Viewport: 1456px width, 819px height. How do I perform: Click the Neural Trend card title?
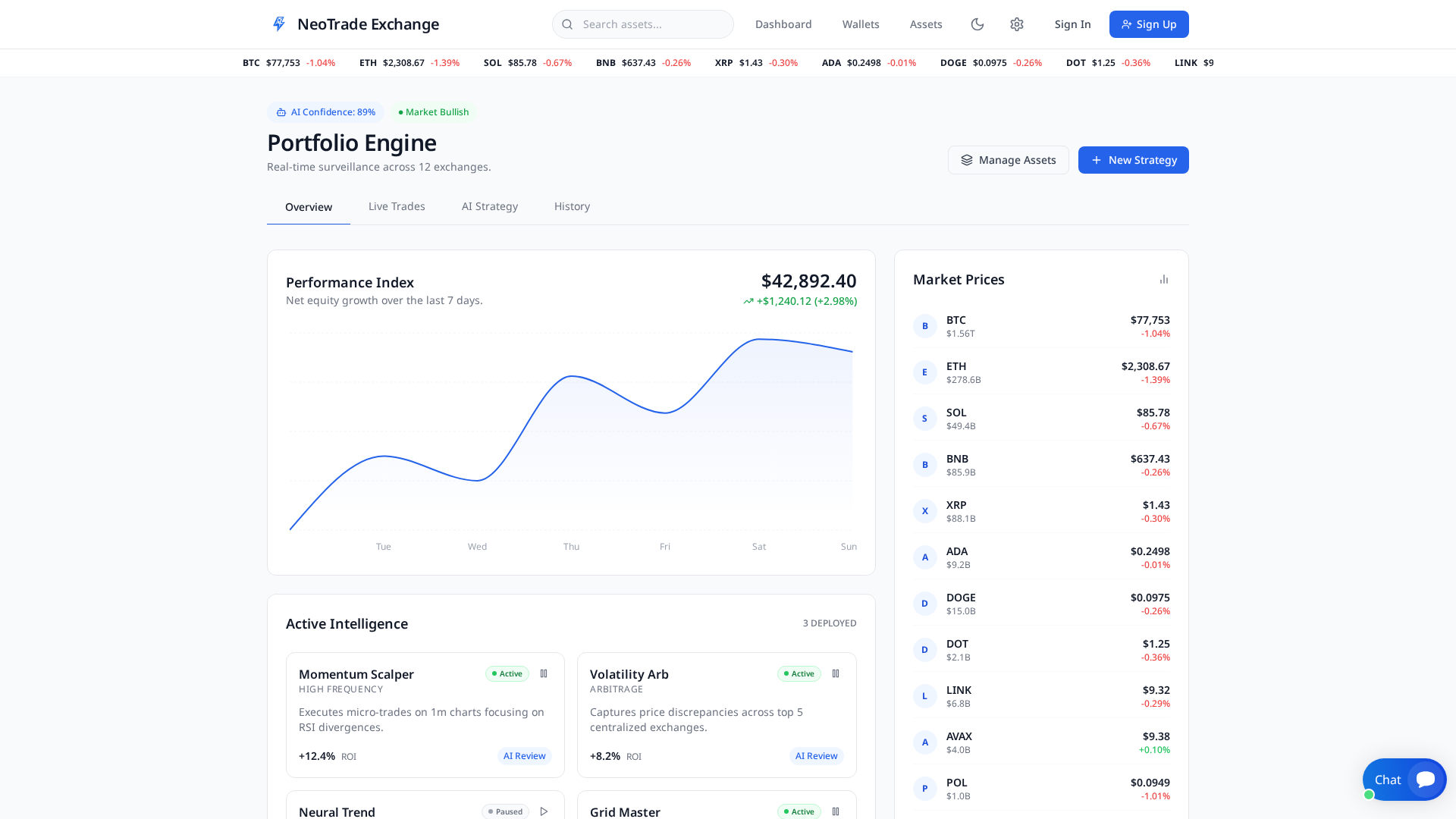tap(337, 811)
